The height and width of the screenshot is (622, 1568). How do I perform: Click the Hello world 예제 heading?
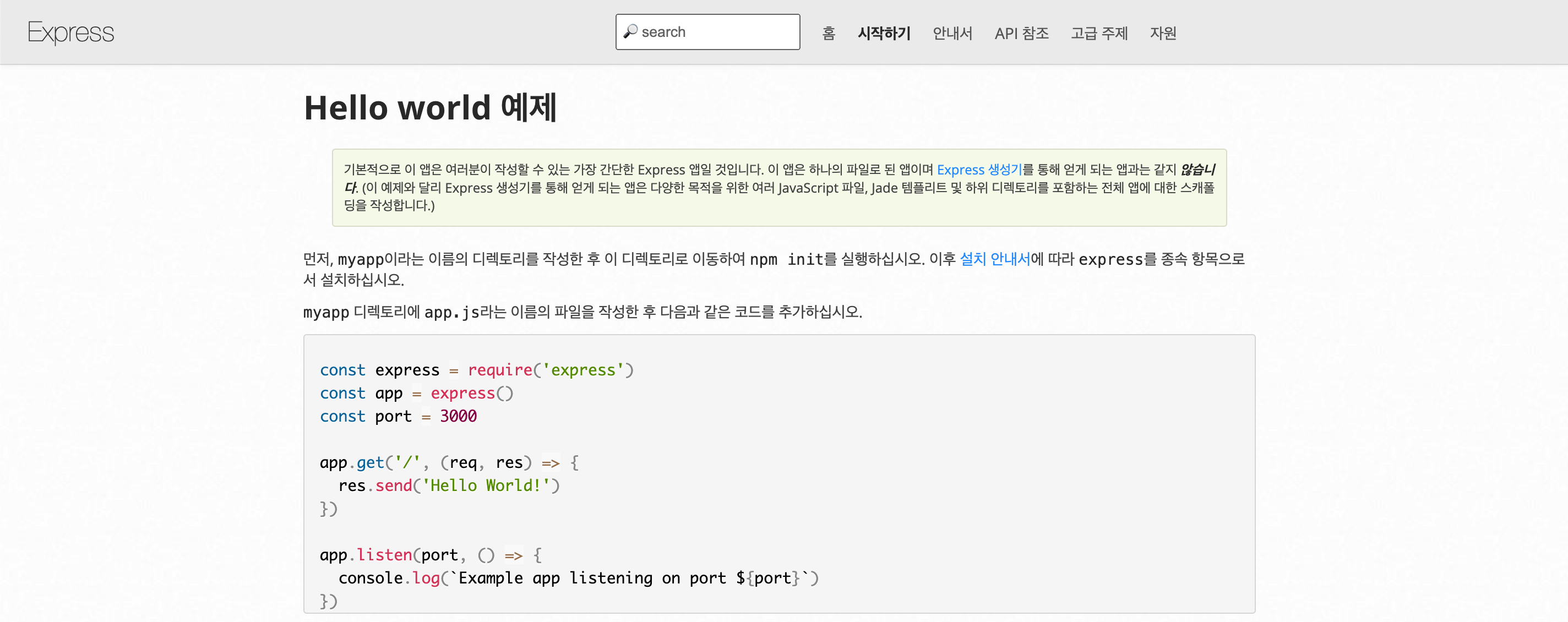click(x=431, y=108)
